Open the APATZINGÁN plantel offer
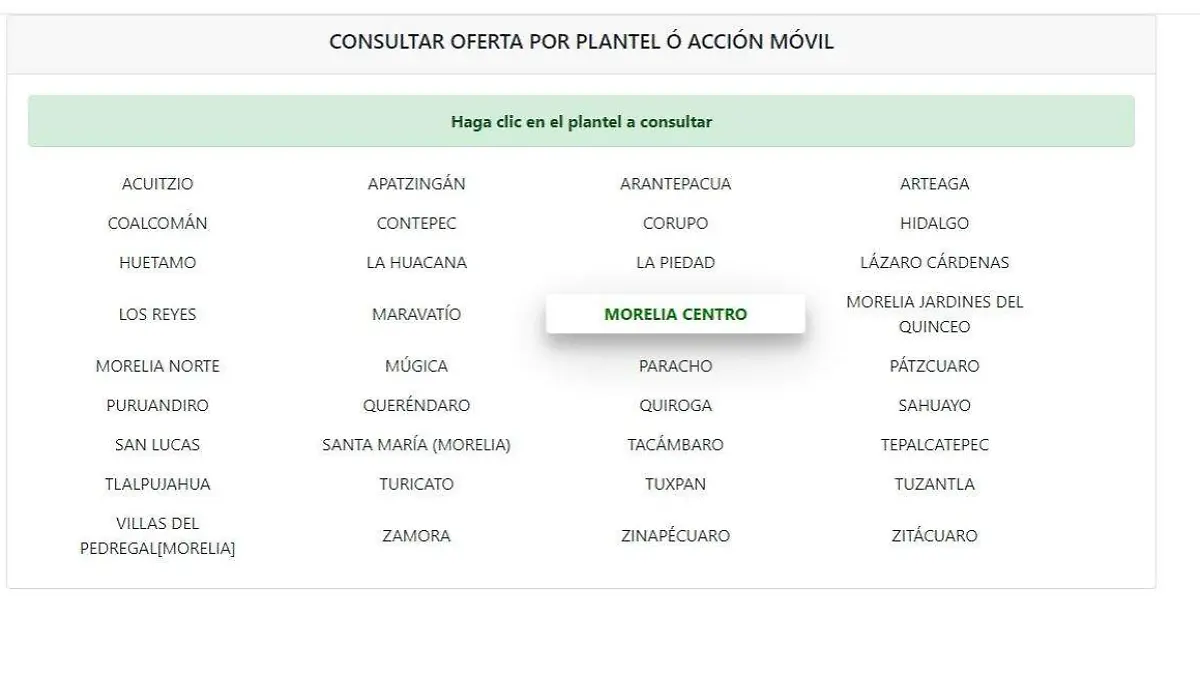Viewport: 1200px width, 675px height. point(417,183)
